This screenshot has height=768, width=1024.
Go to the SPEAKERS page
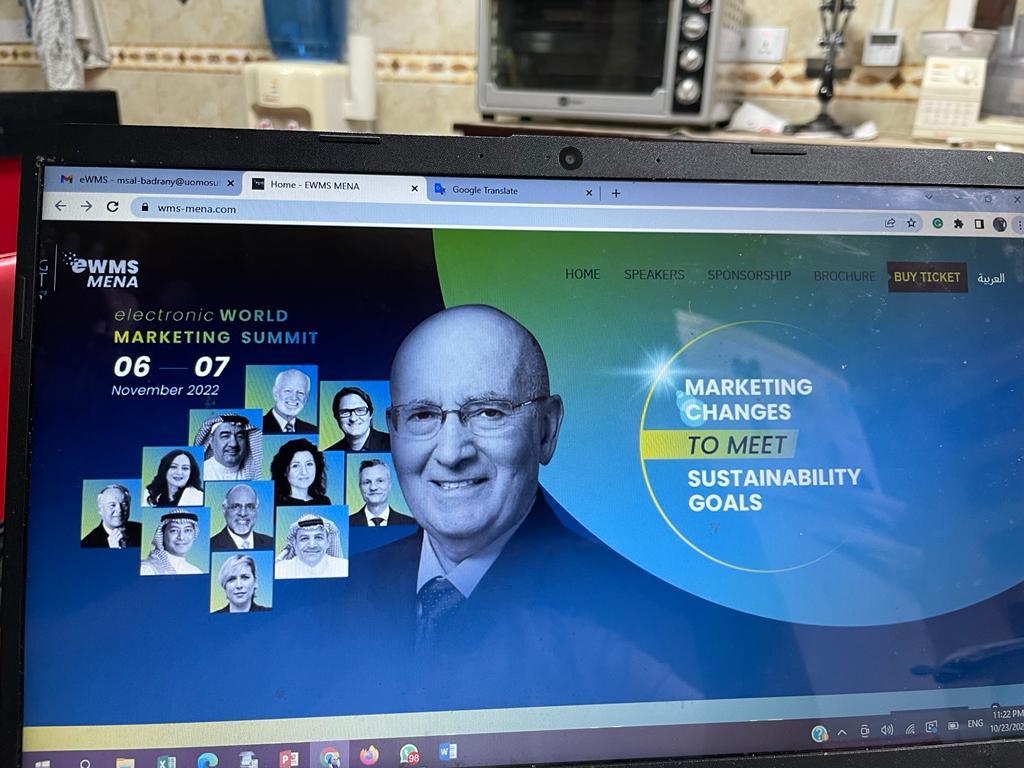(x=654, y=274)
